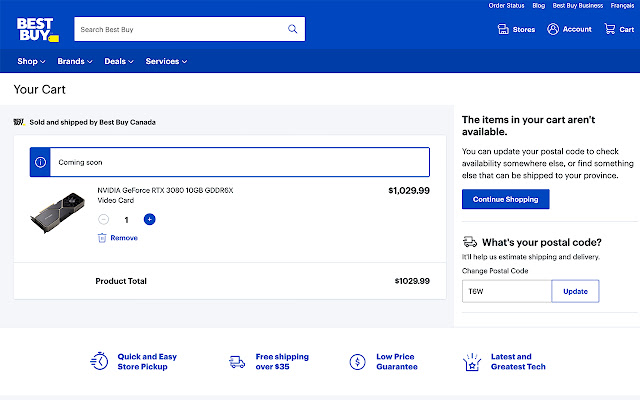The image size is (640, 400).
Task: Click the postal code input field
Action: pos(507,291)
